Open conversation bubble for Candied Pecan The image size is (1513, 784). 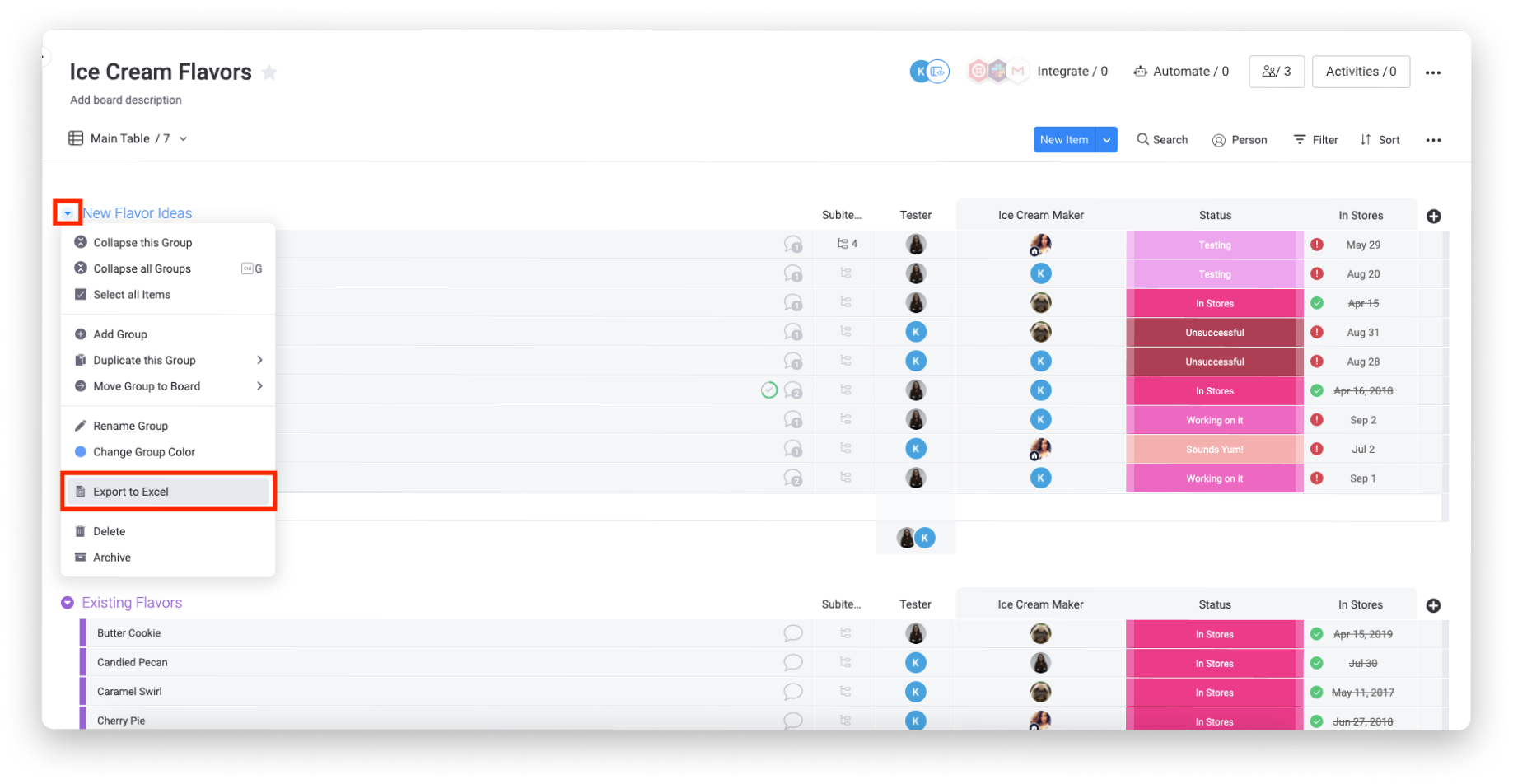click(x=793, y=662)
